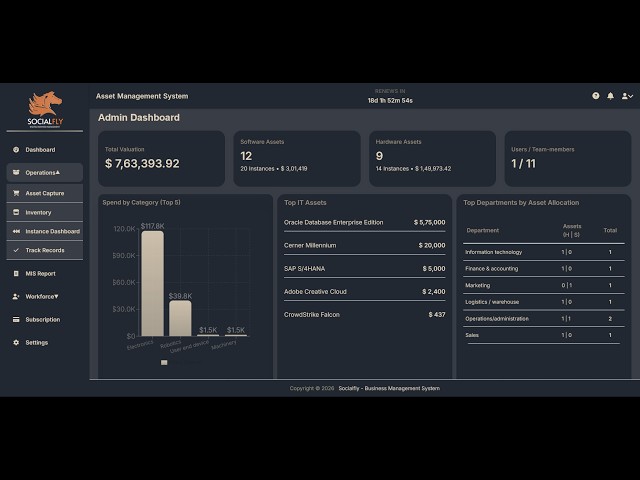Click the renewal countdown 18d timer

[390, 100]
